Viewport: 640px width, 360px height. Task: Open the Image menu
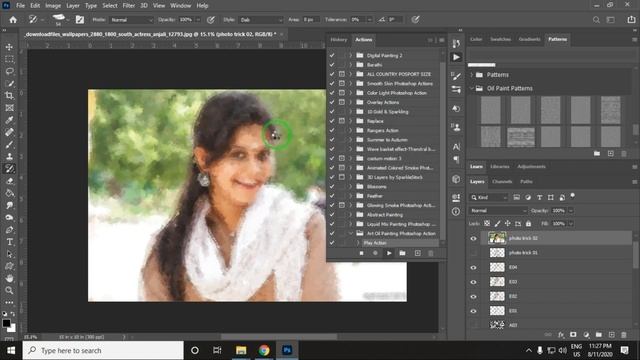[x=53, y=6]
